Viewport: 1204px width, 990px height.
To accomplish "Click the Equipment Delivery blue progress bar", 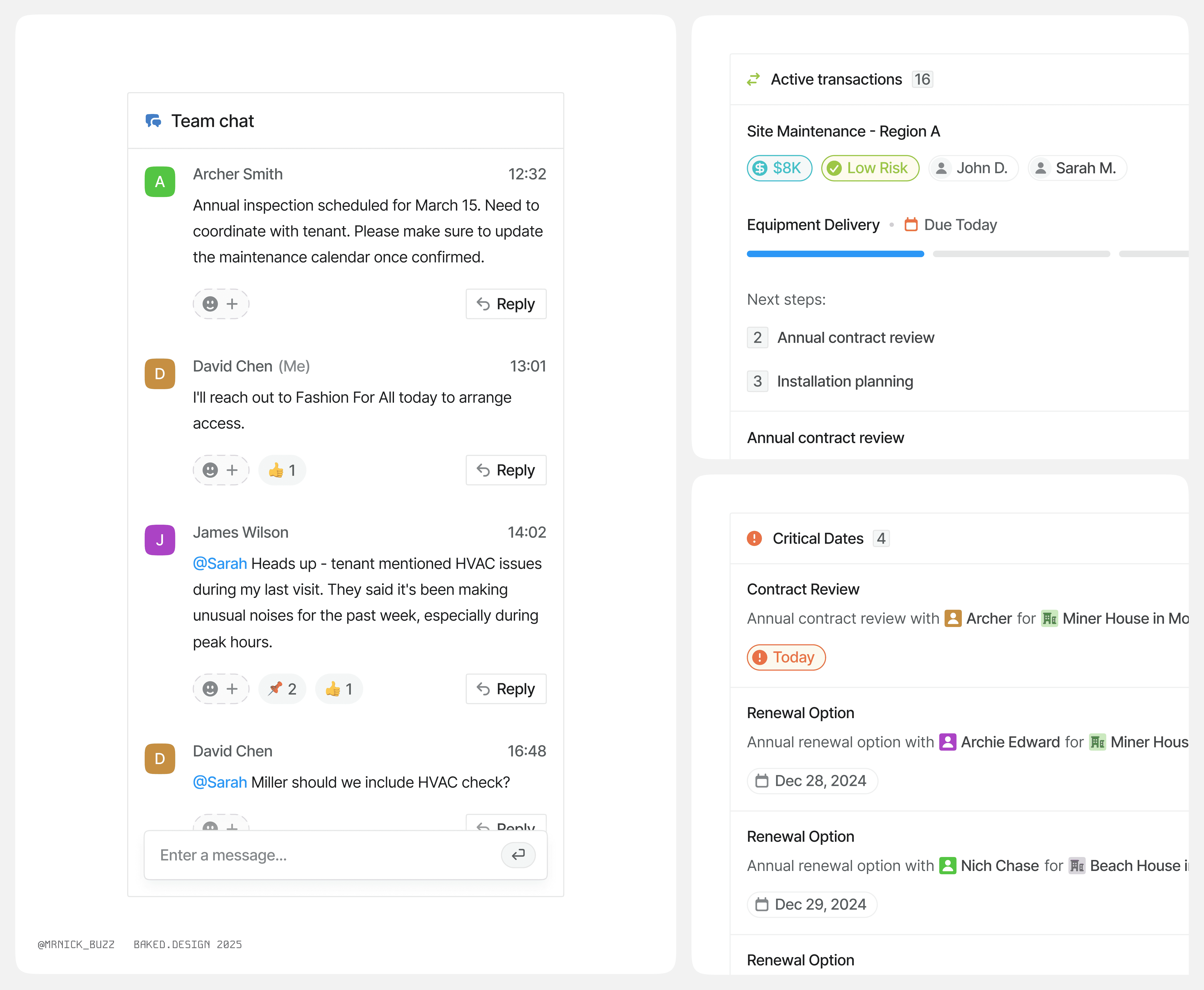I will tap(835, 254).
